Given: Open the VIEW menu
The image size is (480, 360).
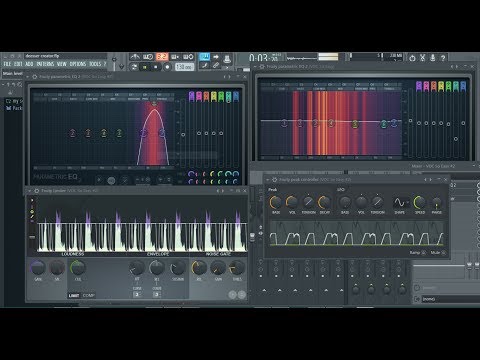Looking at the screenshot, I should [x=62, y=64].
